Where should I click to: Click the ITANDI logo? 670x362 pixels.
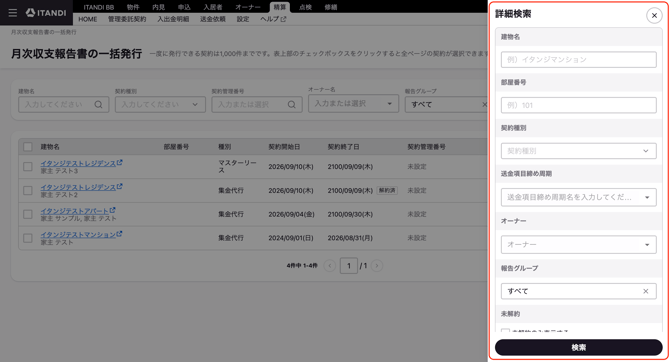pos(46,13)
